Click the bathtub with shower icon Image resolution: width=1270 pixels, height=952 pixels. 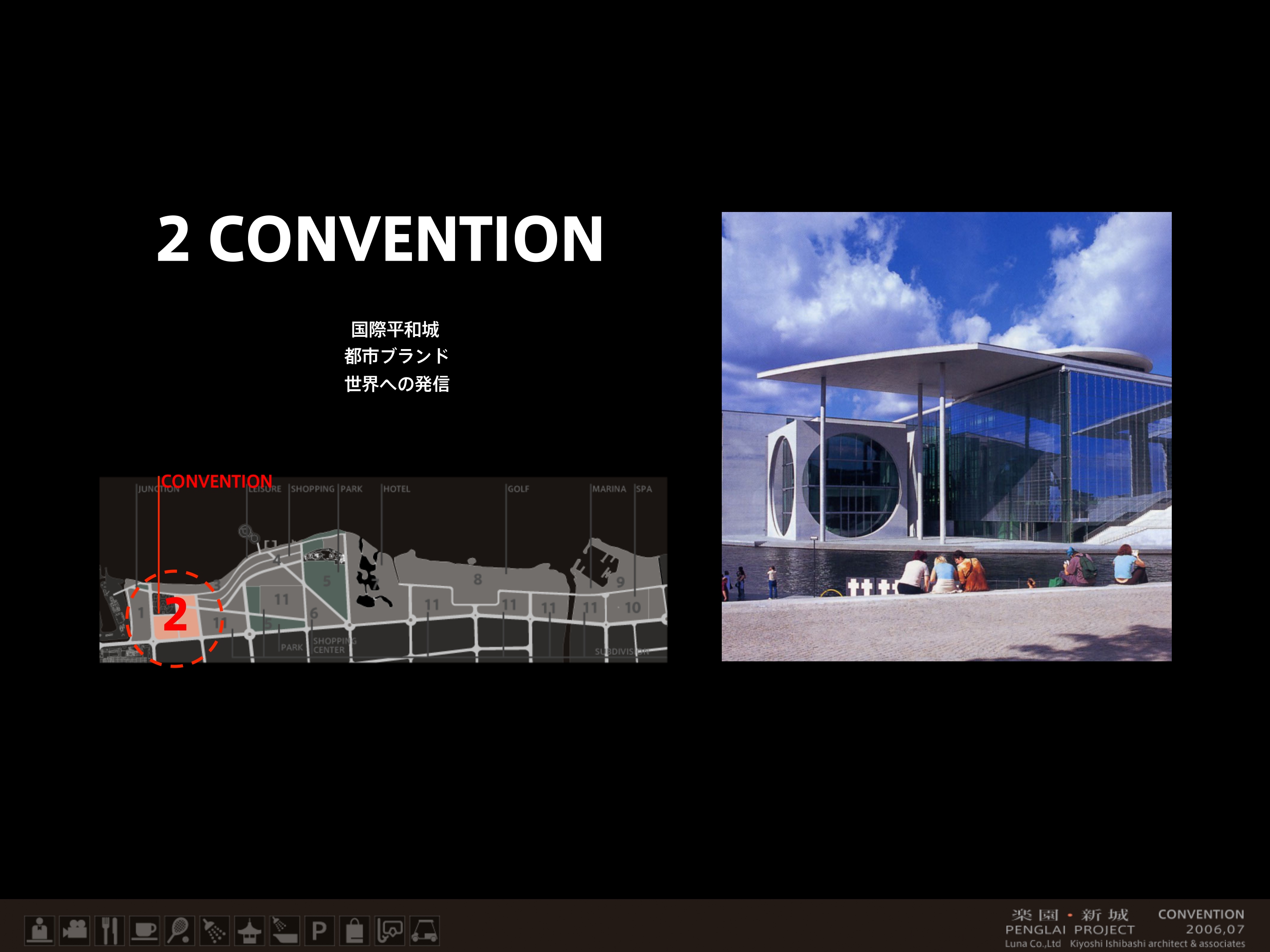[x=285, y=930]
